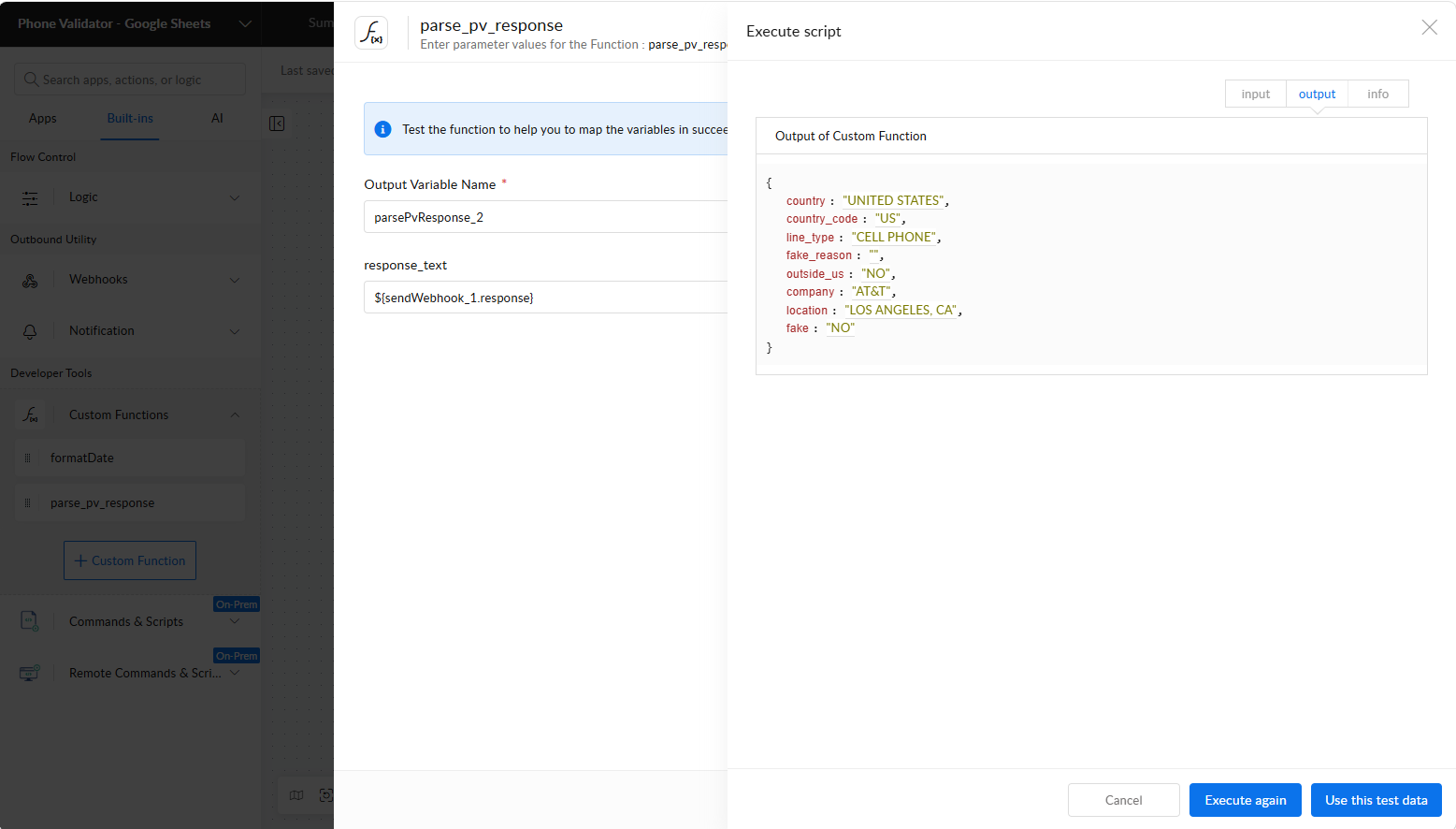The height and width of the screenshot is (829, 1456).
Task: Click the Custom Functions fx icon
Action: pos(30,414)
